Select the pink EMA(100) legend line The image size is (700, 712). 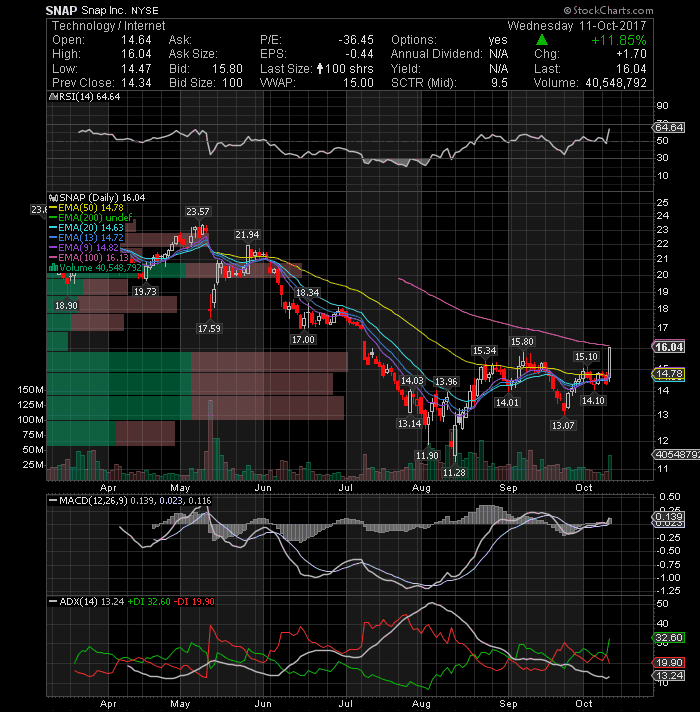[x=53, y=257]
